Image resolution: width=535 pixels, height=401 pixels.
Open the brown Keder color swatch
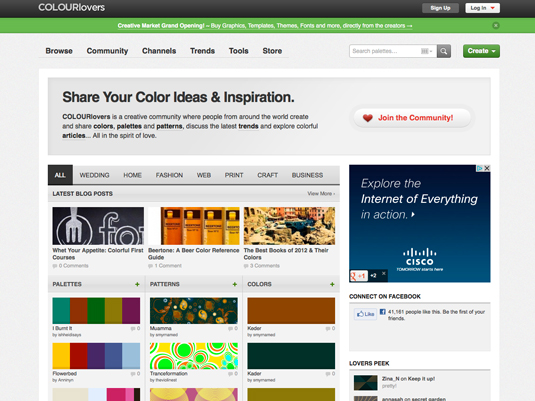(291, 311)
